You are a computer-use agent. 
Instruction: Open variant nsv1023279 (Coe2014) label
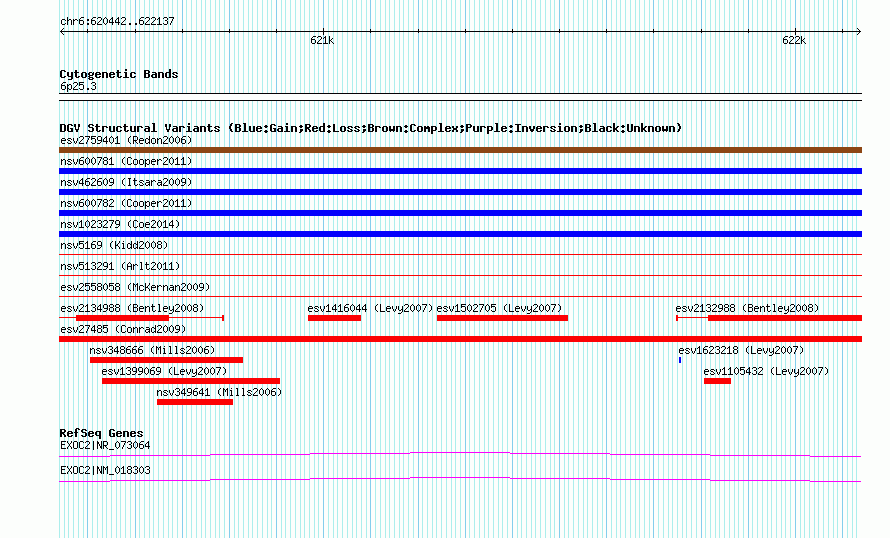[120, 224]
